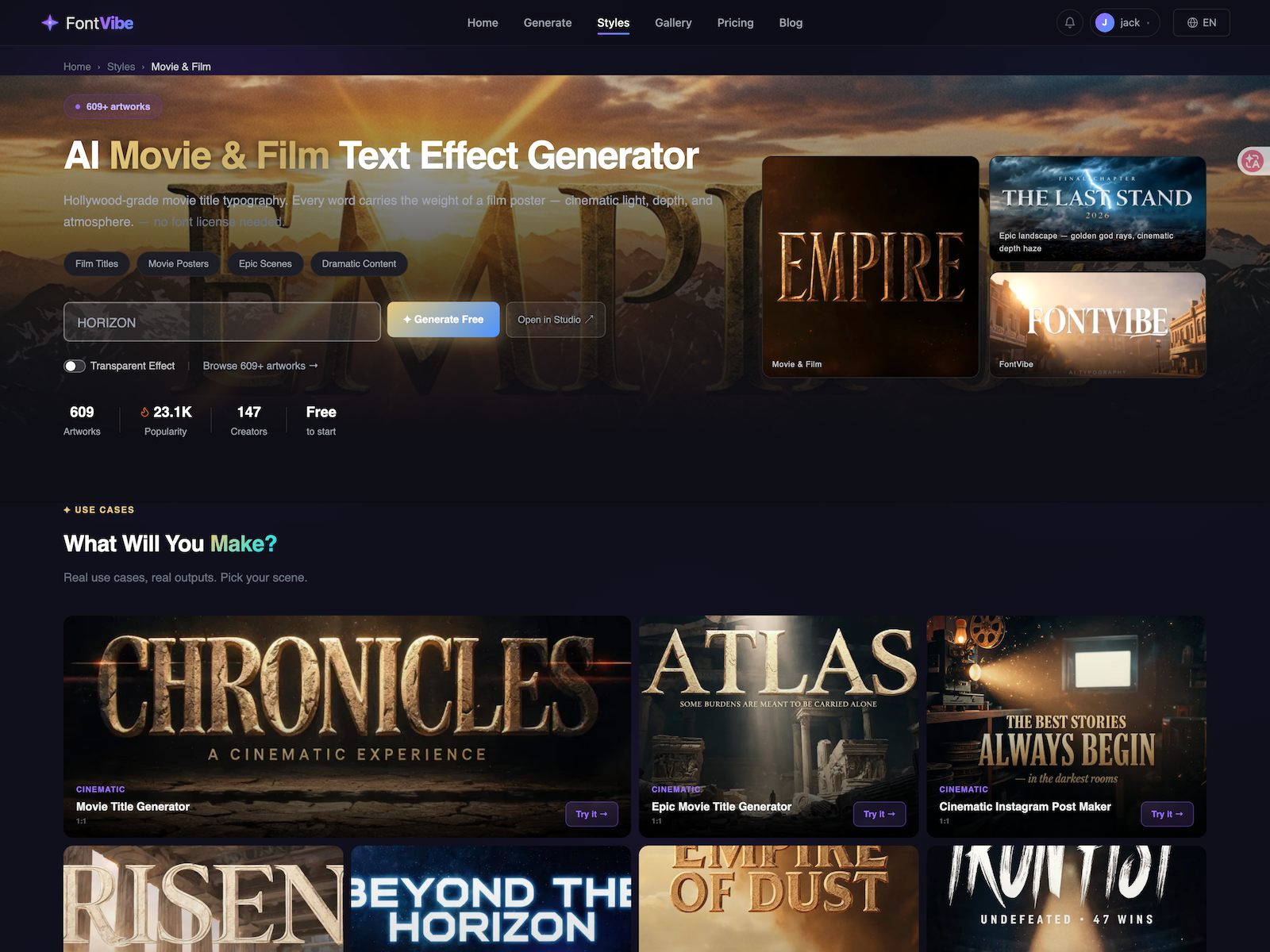
Task: Open the RISEN artwork card
Action: [x=203, y=899]
